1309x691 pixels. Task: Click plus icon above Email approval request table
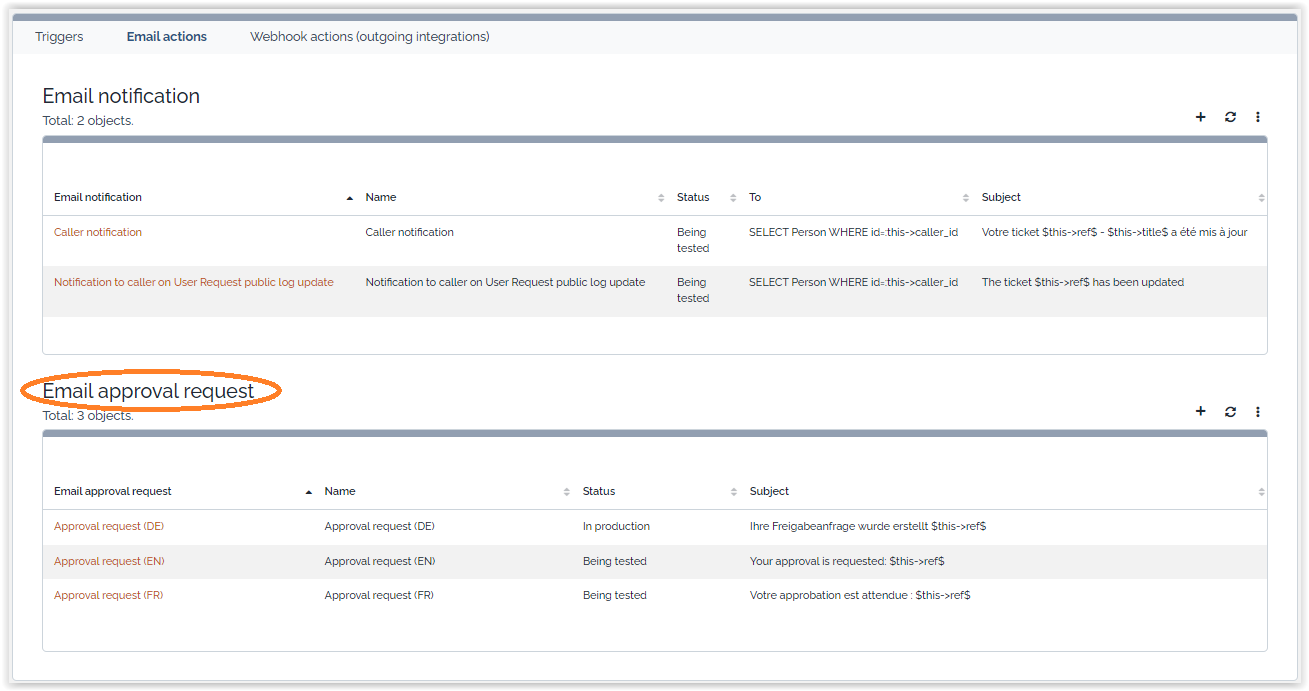tap(1201, 411)
